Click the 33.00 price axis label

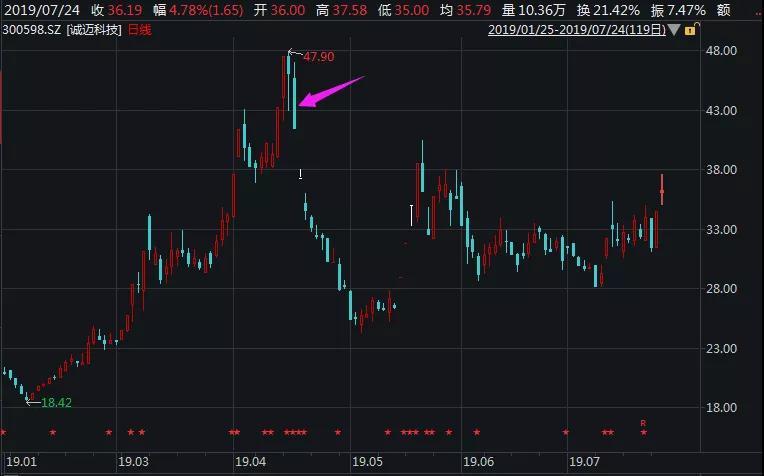[x=722, y=229]
